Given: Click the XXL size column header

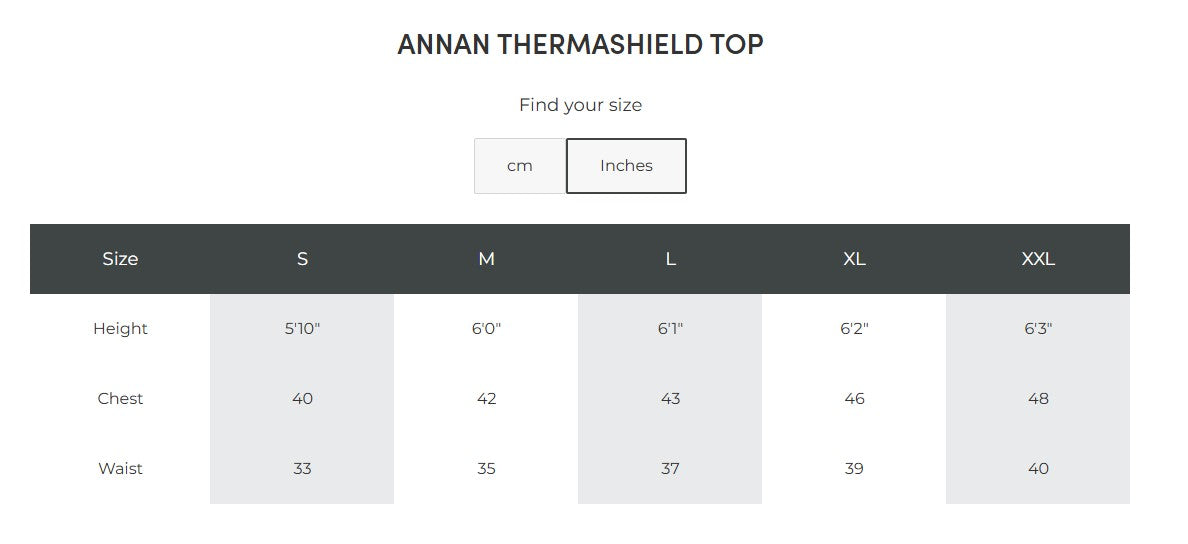Looking at the screenshot, I should 1038,259.
